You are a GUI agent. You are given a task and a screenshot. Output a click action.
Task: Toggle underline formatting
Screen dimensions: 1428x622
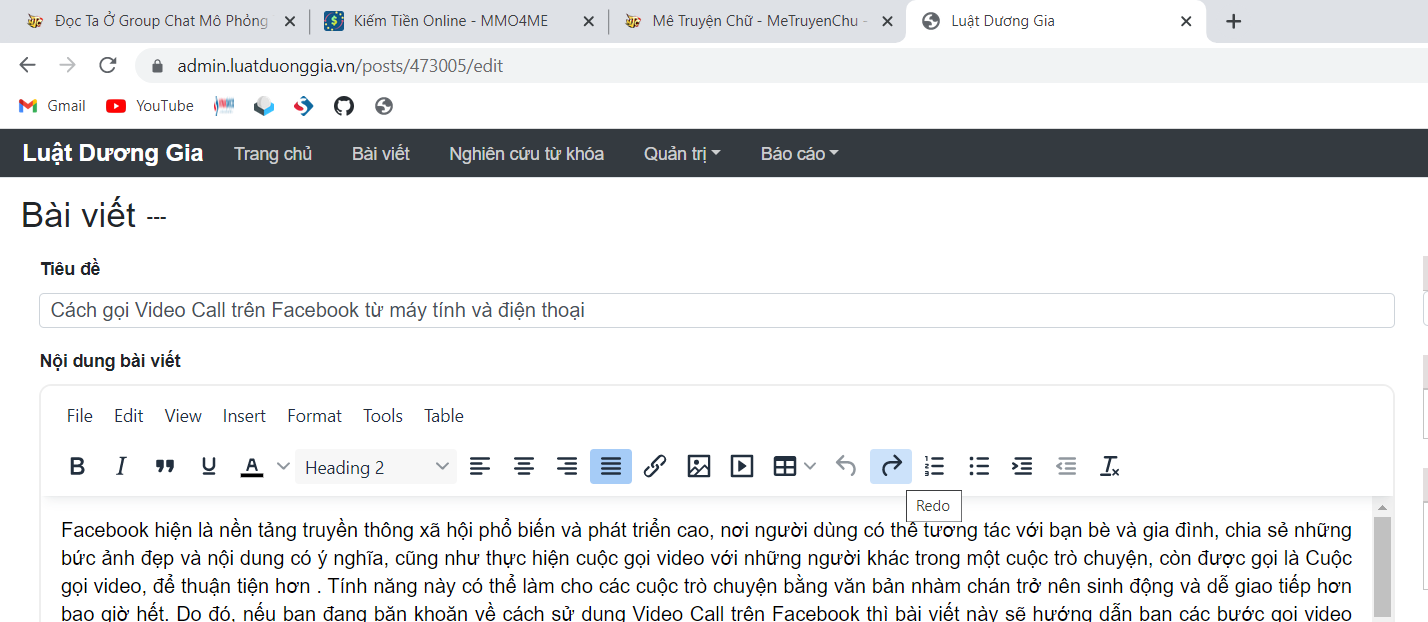209,466
